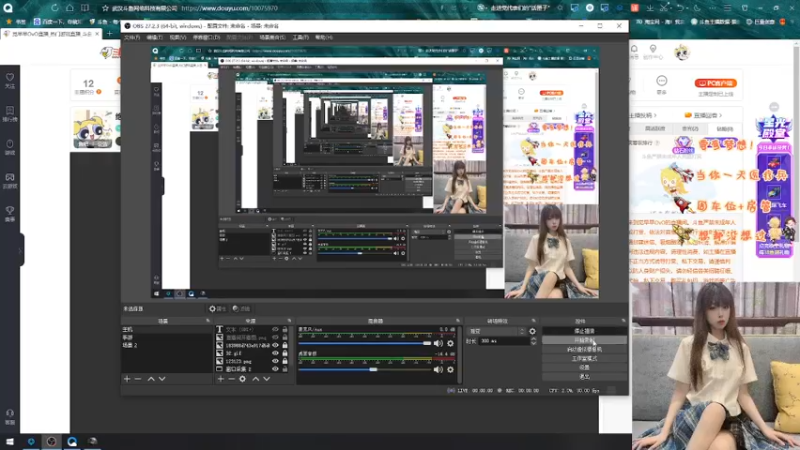
Task: Open the 编辑(E) menu in OBS
Action: [x=155, y=38]
